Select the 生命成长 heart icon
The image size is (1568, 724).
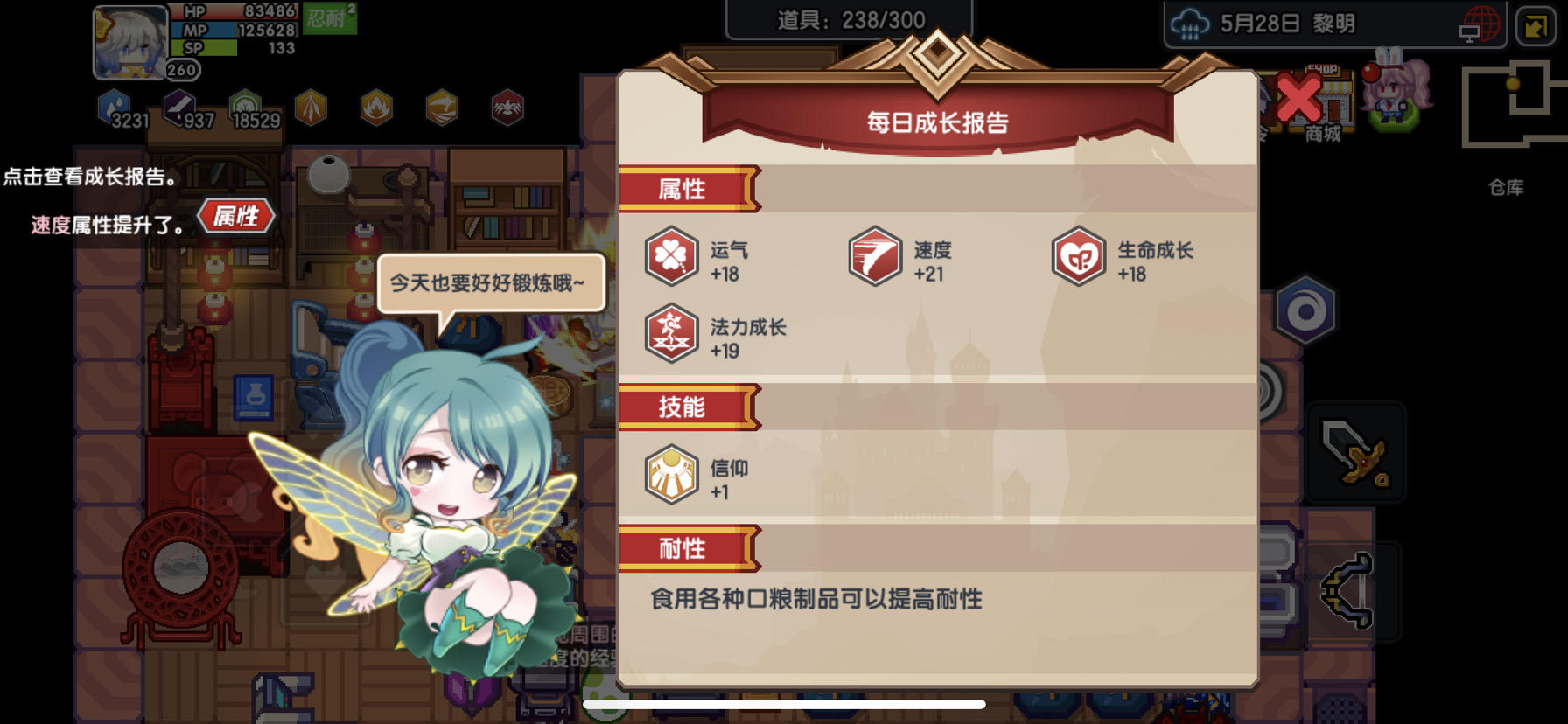point(1079,256)
